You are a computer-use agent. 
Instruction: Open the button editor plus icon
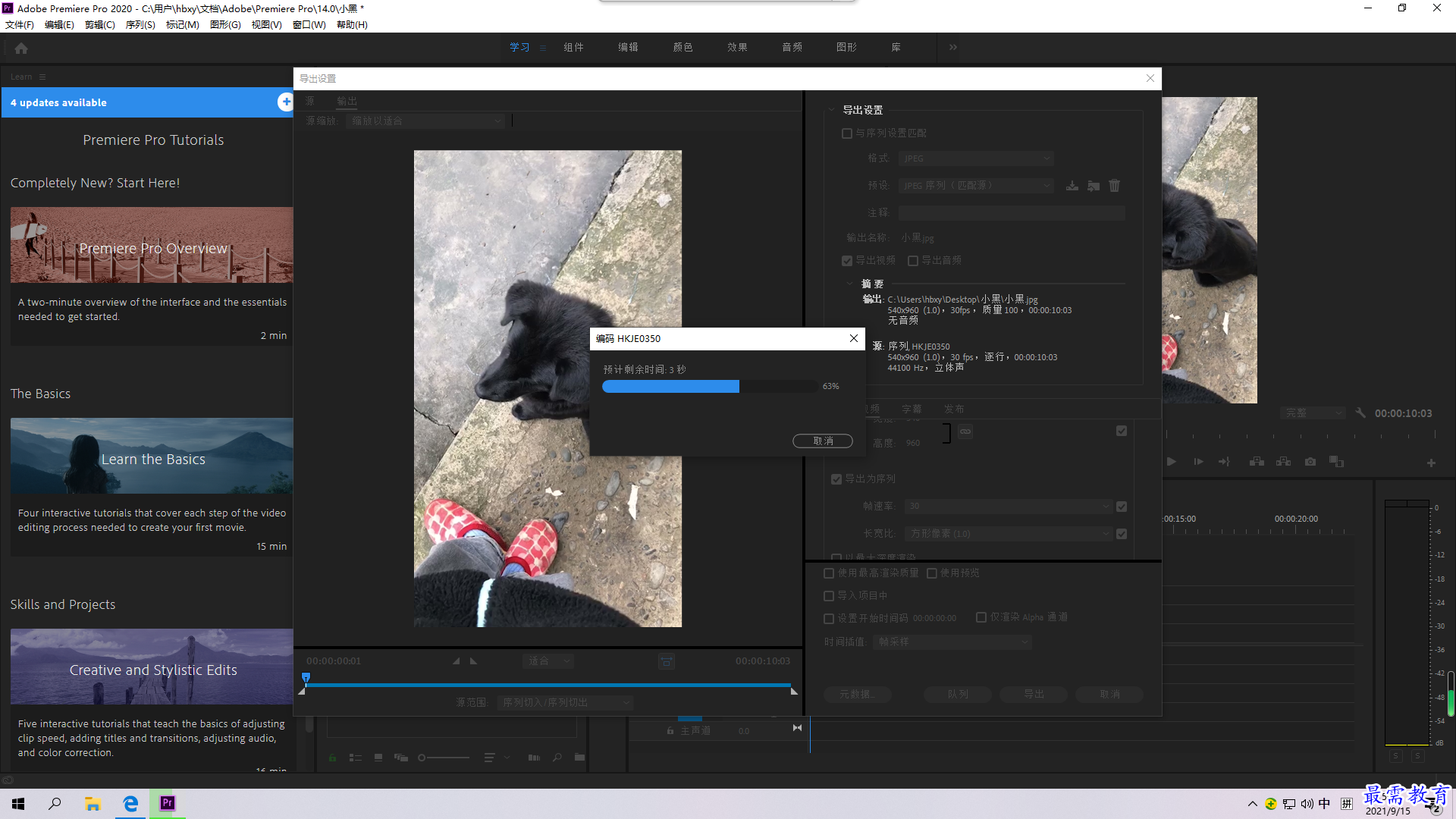pyautogui.click(x=1431, y=463)
